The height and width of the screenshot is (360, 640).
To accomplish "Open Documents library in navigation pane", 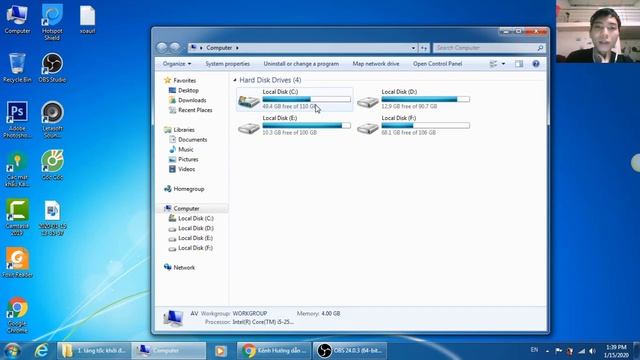I will [x=192, y=139].
